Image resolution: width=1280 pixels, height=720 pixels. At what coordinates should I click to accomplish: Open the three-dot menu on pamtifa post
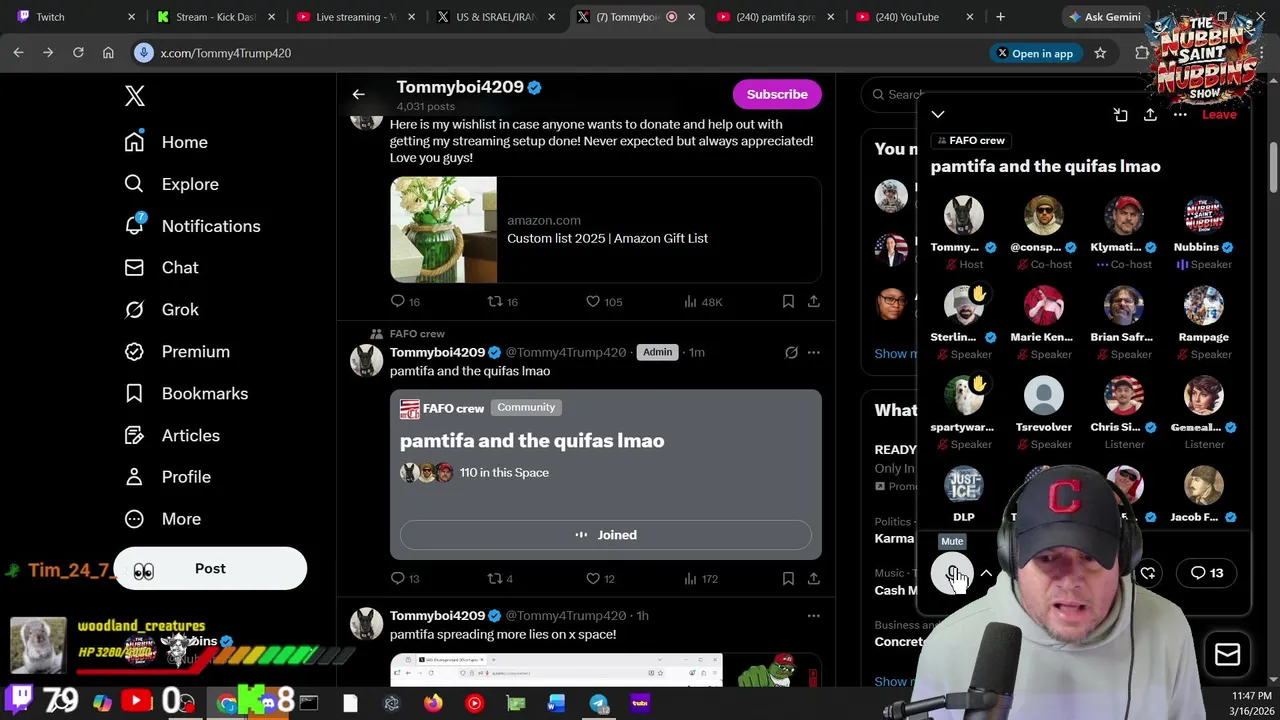[x=814, y=352]
